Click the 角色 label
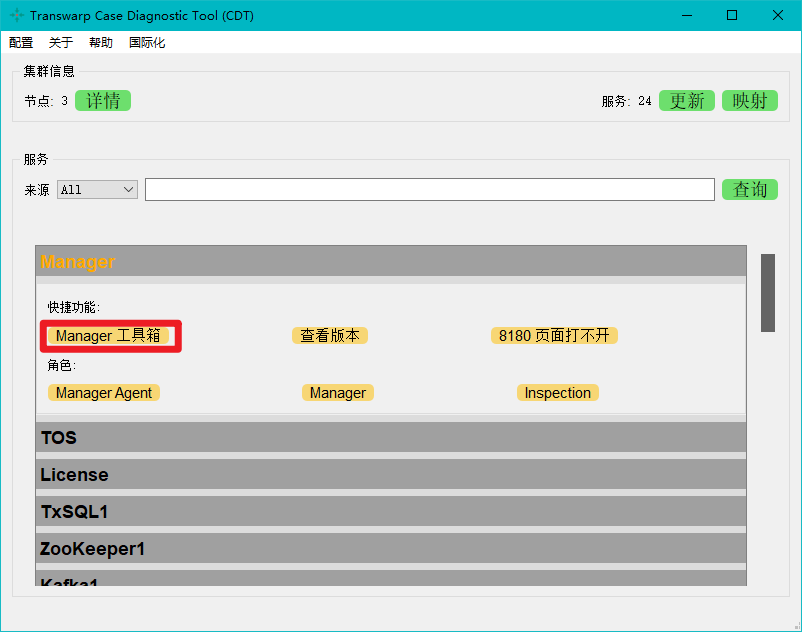Image resolution: width=802 pixels, height=632 pixels. 61,365
